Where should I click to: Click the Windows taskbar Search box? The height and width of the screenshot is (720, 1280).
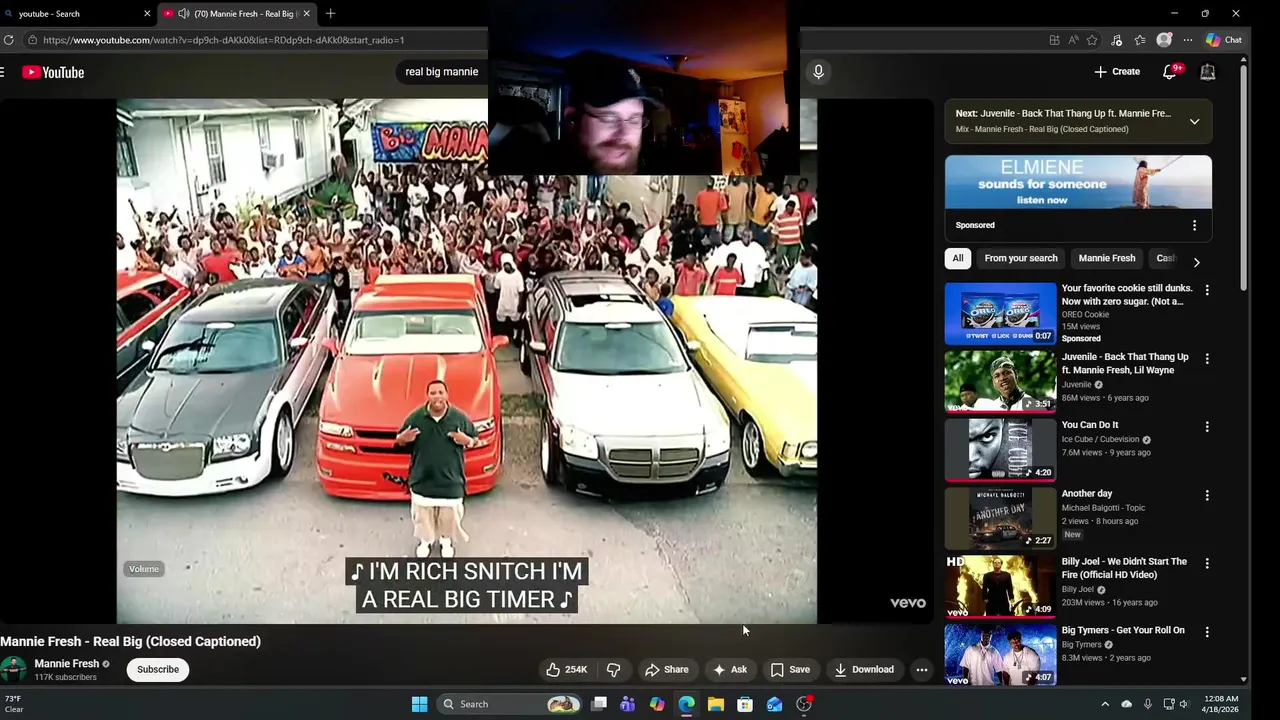coord(510,704)
